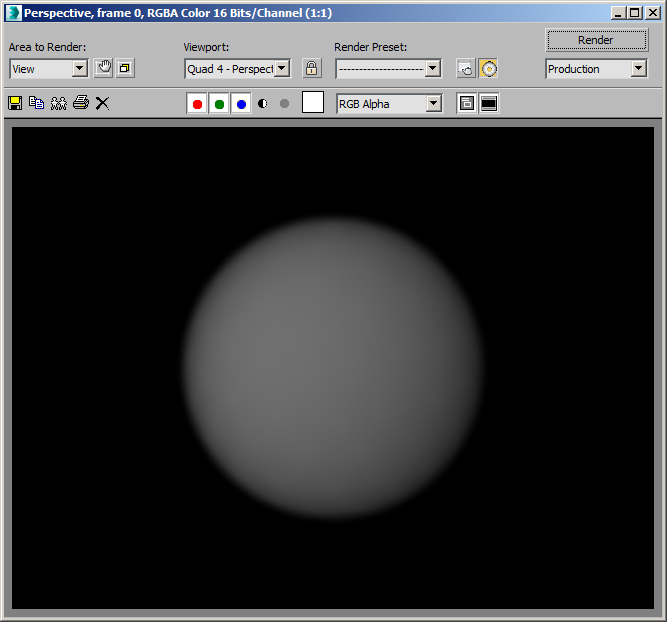Click the Edit Region hand icon
Image resolution: width=667 pixels, height=622 pixels.
pos(103,68)
